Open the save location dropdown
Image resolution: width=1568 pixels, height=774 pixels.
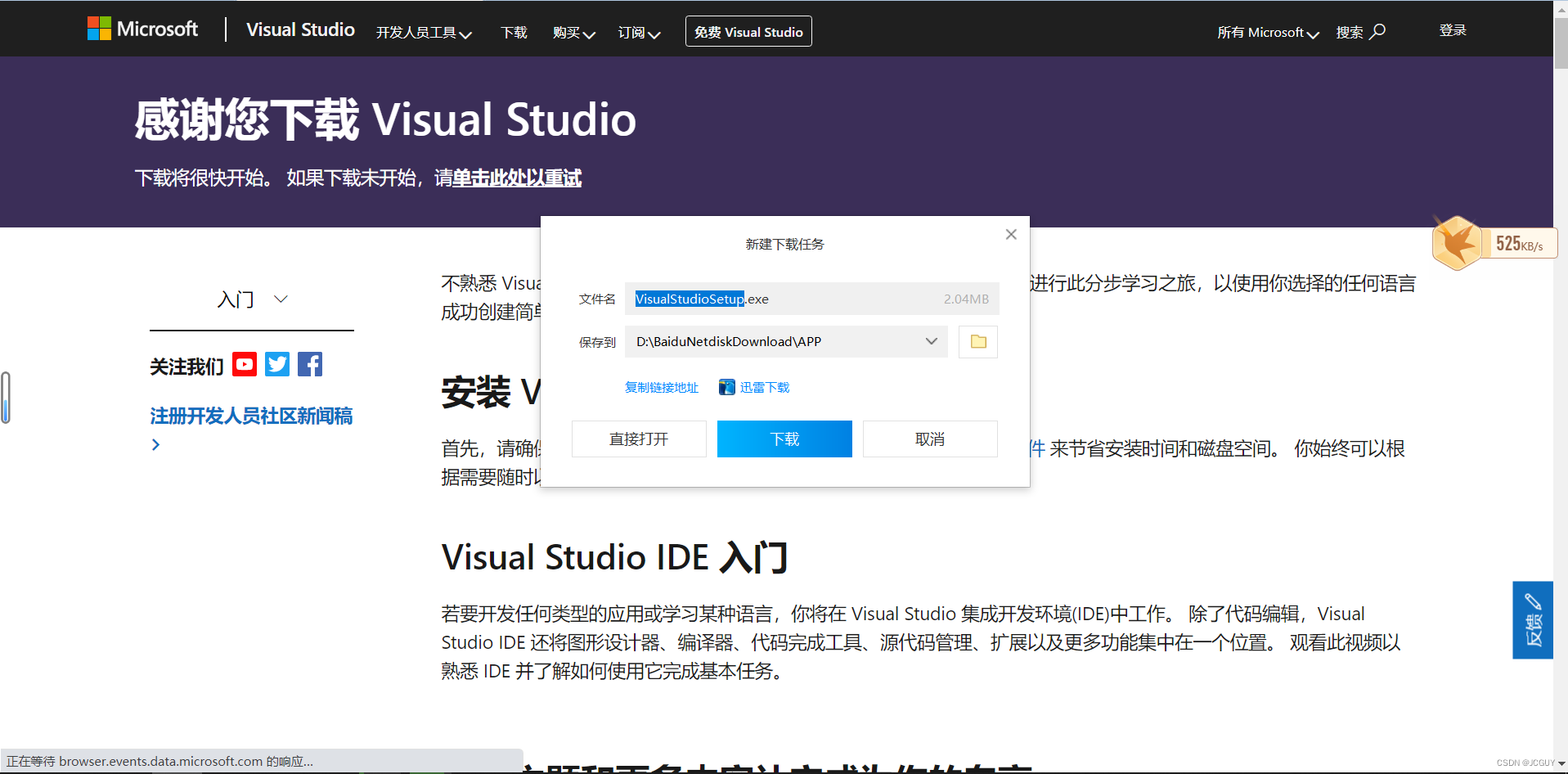click(931, 341)
